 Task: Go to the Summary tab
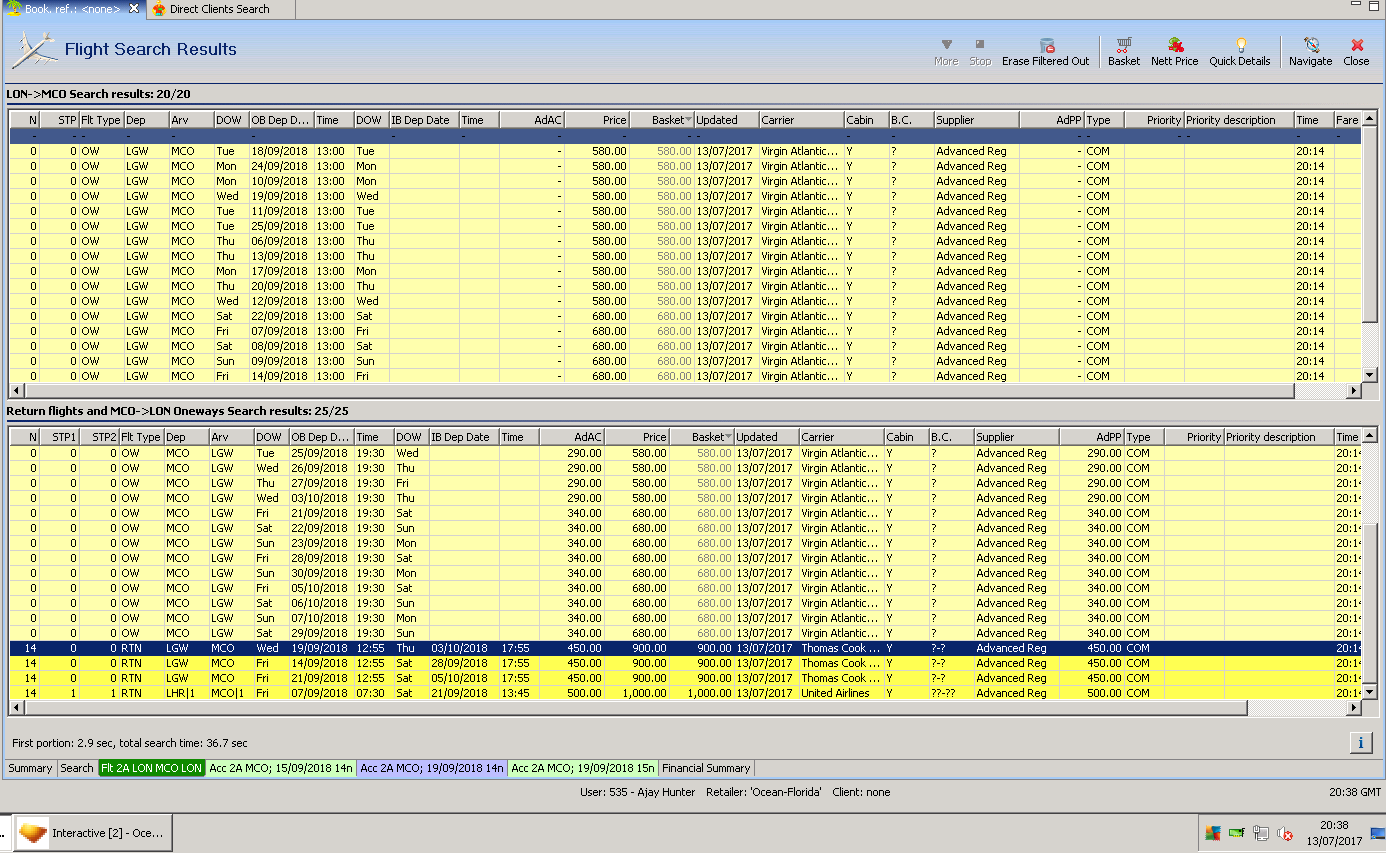(x=30, y=768)
